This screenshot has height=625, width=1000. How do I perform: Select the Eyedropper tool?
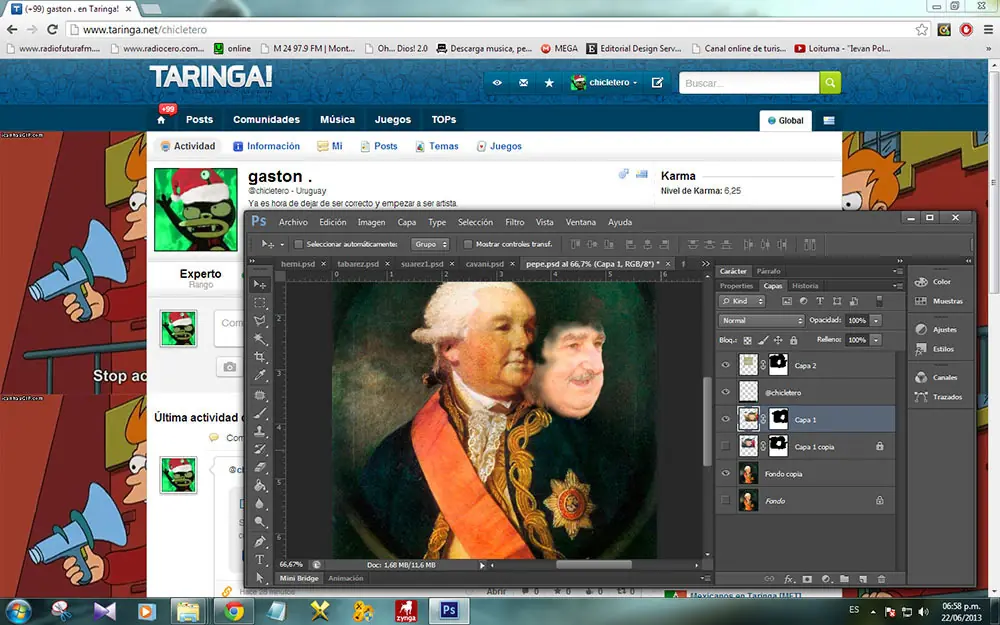pos(260,375)
